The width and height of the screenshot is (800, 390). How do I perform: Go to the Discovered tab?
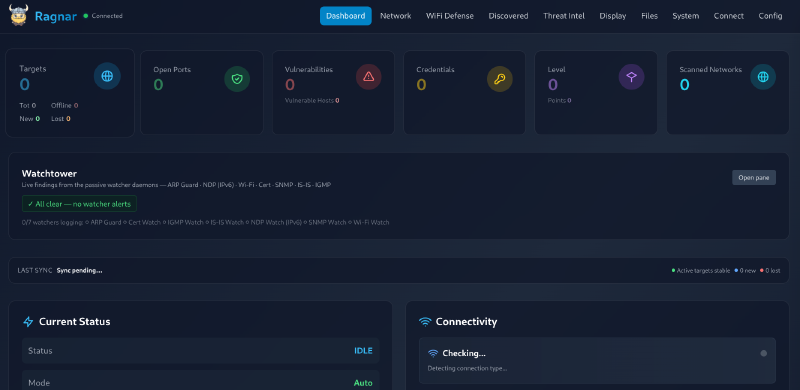point(508,16)
